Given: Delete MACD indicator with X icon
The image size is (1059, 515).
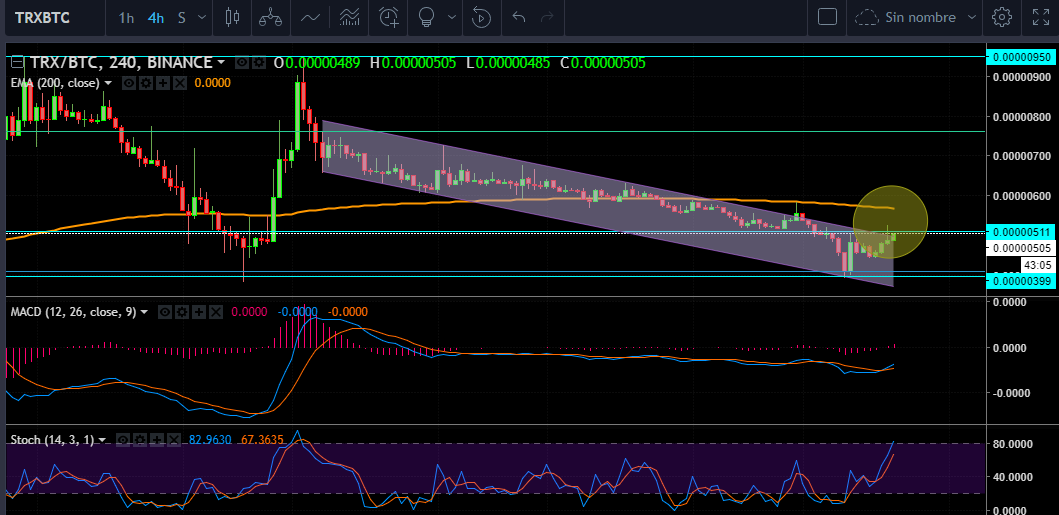Looking at the screenshot, I should tap(215, 312).
